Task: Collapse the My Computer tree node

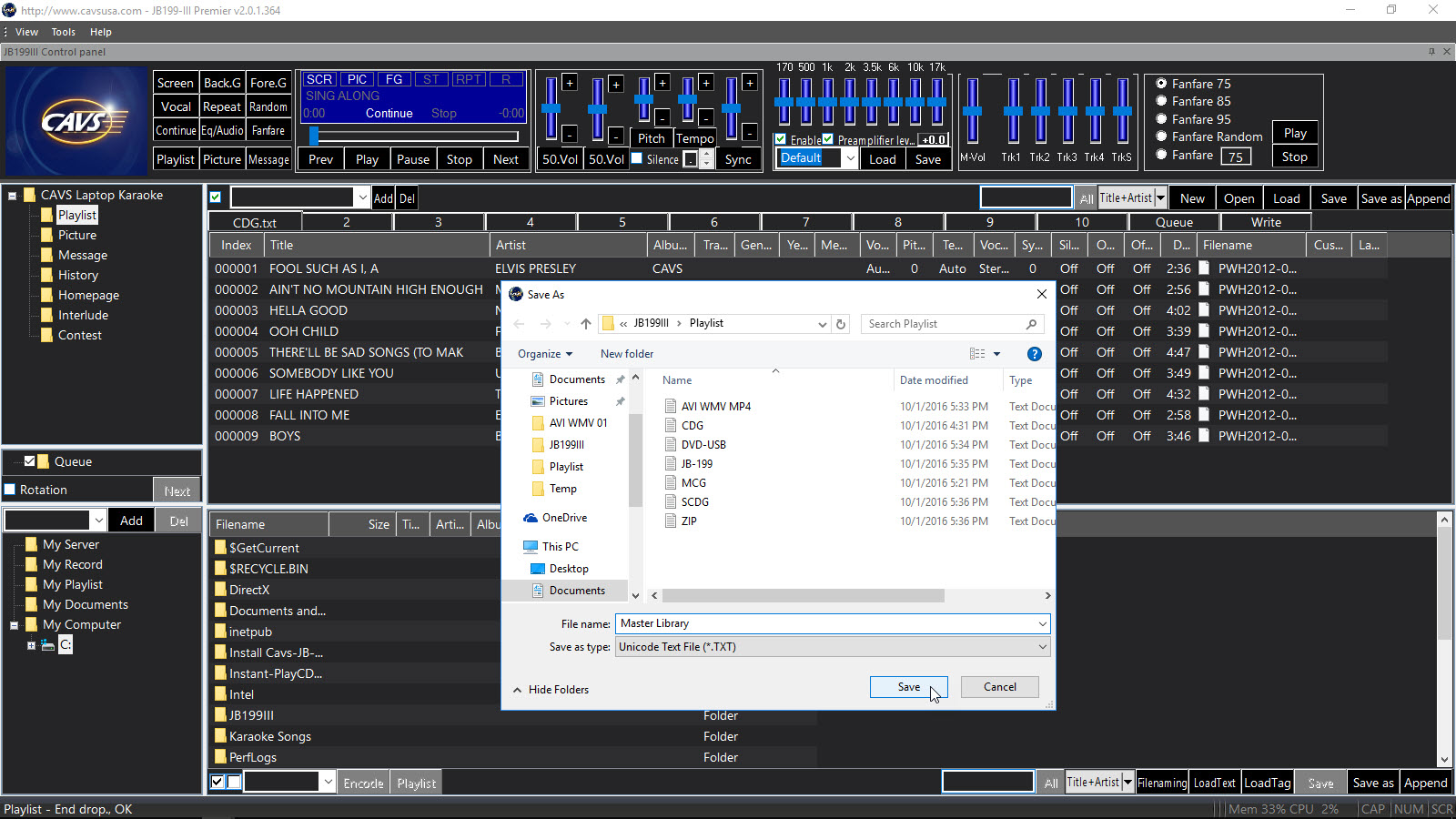Action: click(14, 625)
